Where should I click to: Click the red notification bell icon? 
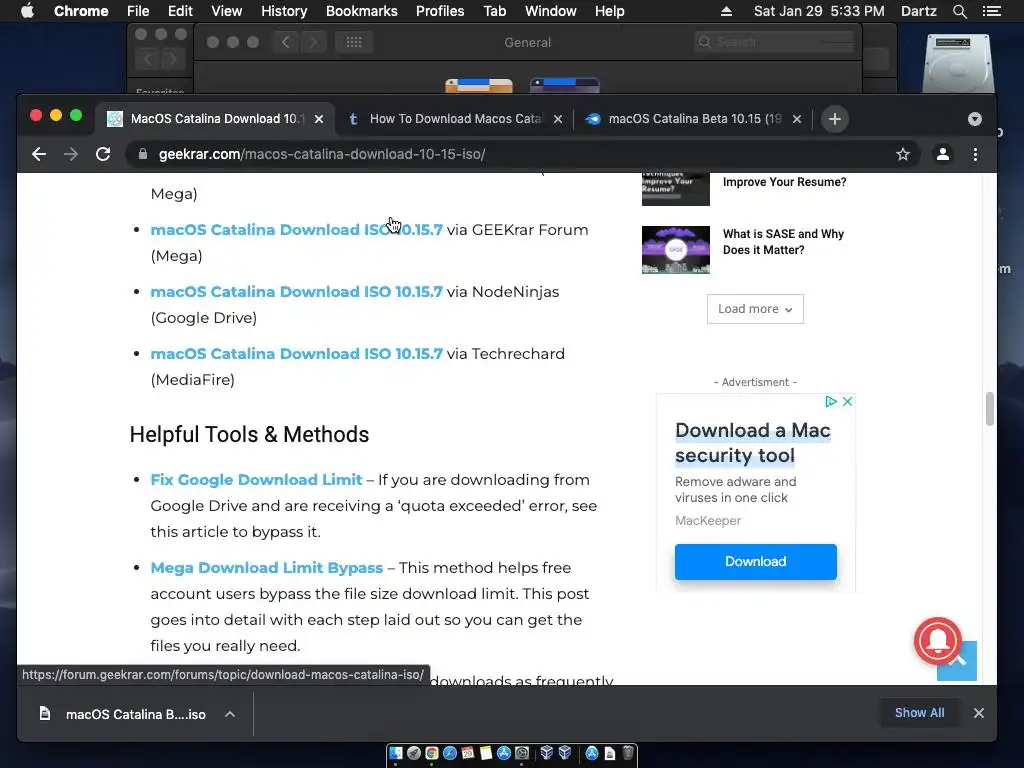click(938, 641)
